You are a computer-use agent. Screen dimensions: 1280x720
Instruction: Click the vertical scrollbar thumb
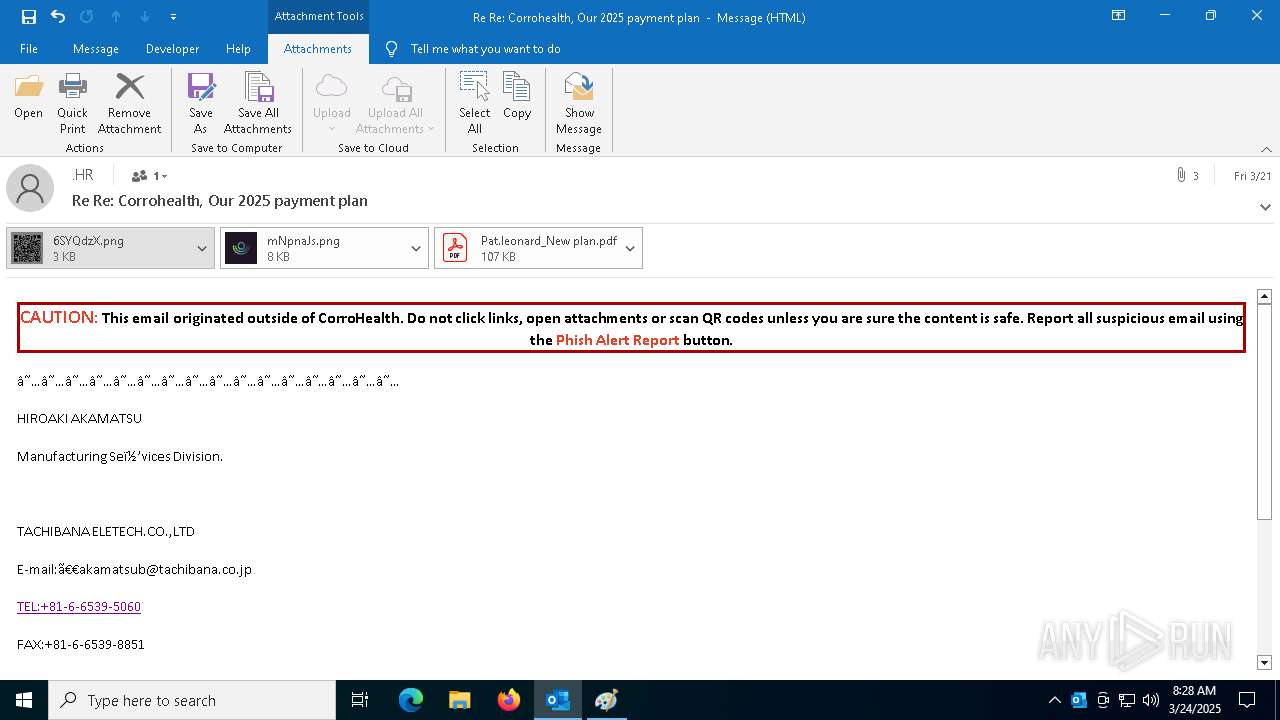[x=1264, y=411]
